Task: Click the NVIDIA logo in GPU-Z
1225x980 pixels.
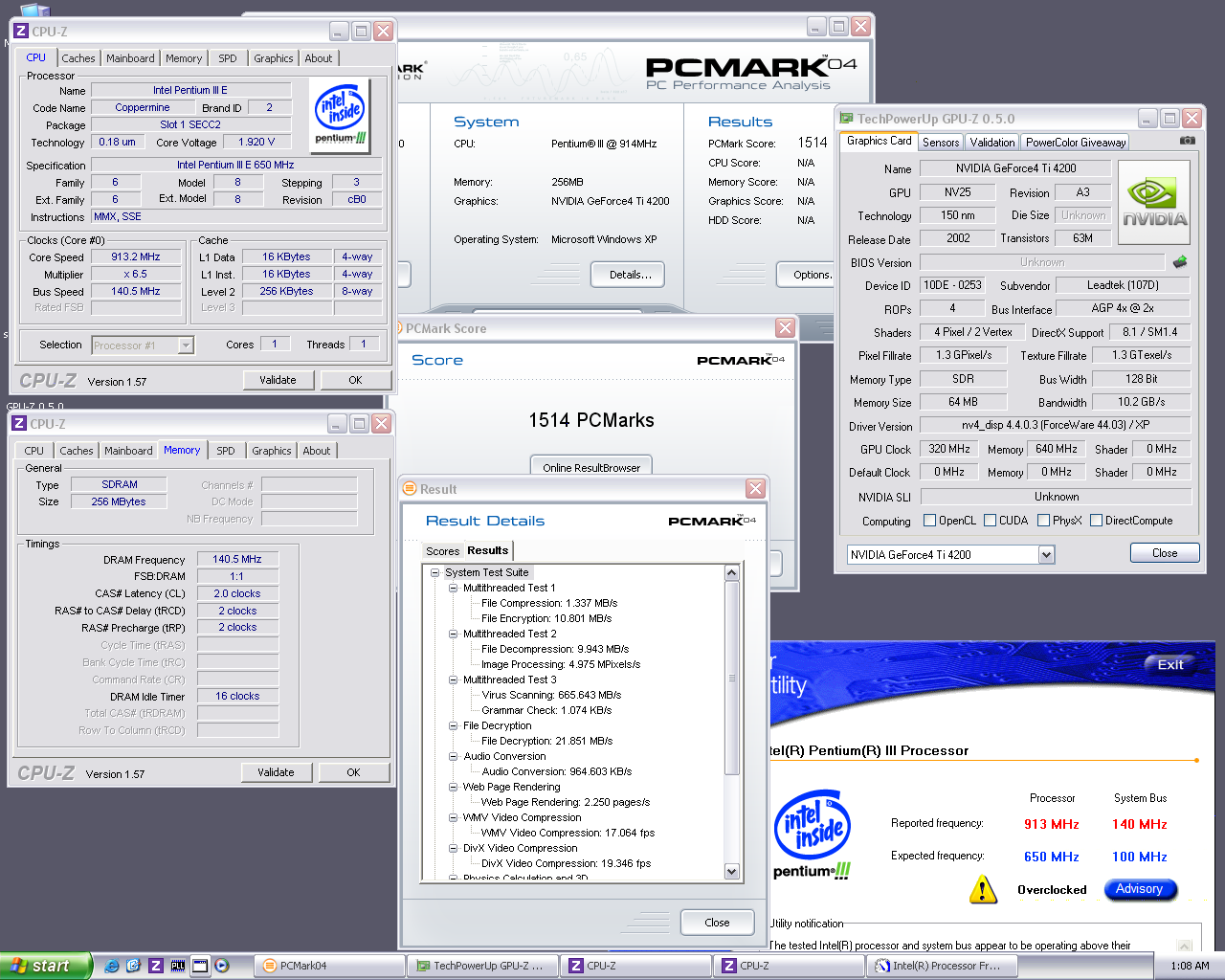Action: pyautogui.click(x=1154, y=203)
